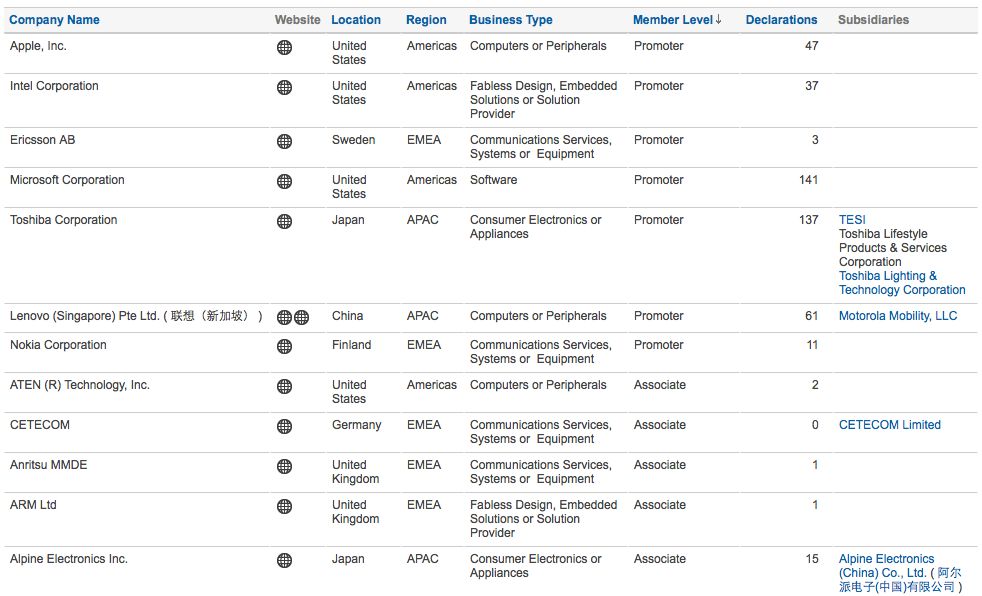Screen dimensions: 982x596
Task: Open Microsoft Corporation website globe icon
Action: coord(284,181)
